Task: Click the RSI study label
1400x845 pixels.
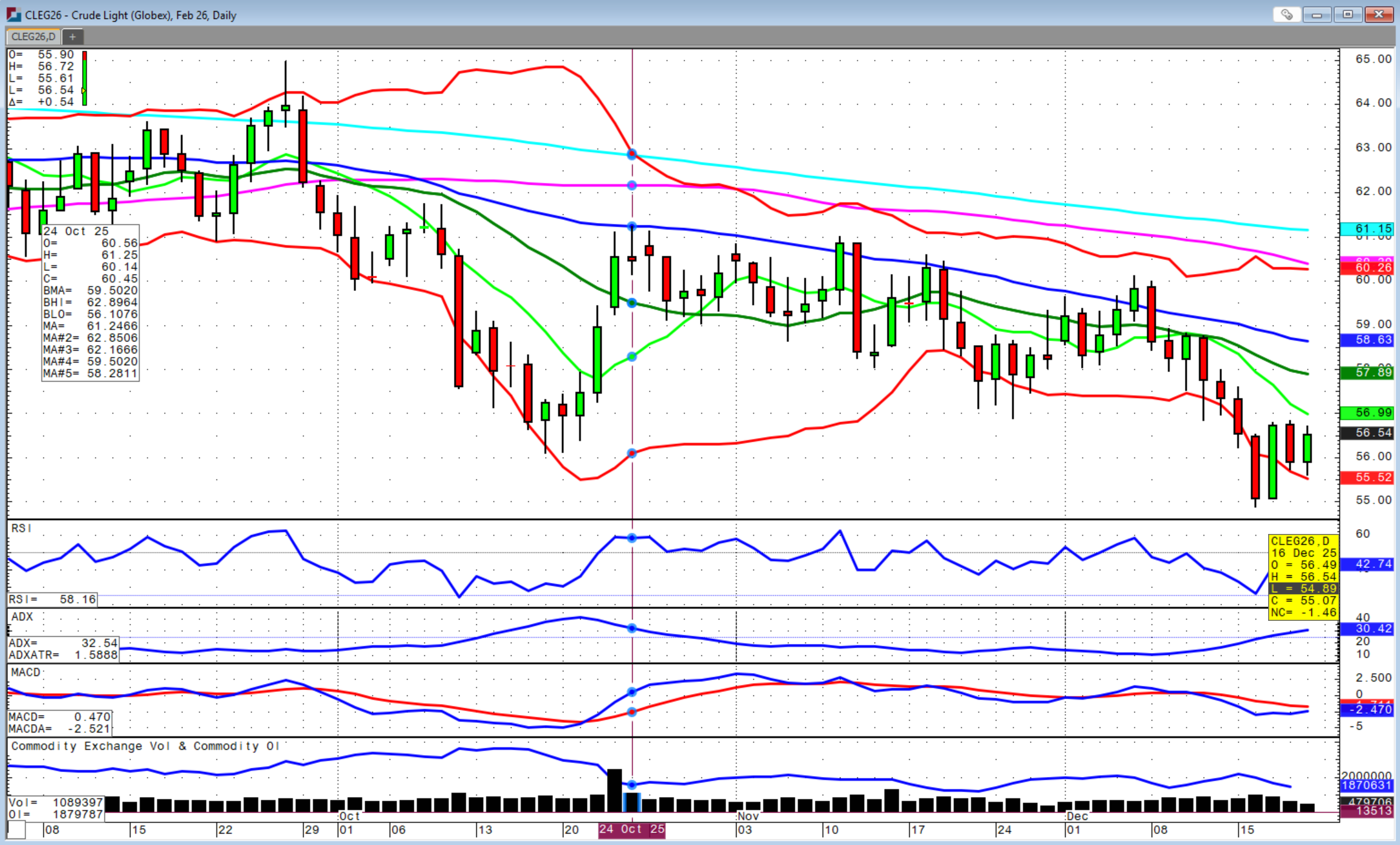Action: coord(21,529)
